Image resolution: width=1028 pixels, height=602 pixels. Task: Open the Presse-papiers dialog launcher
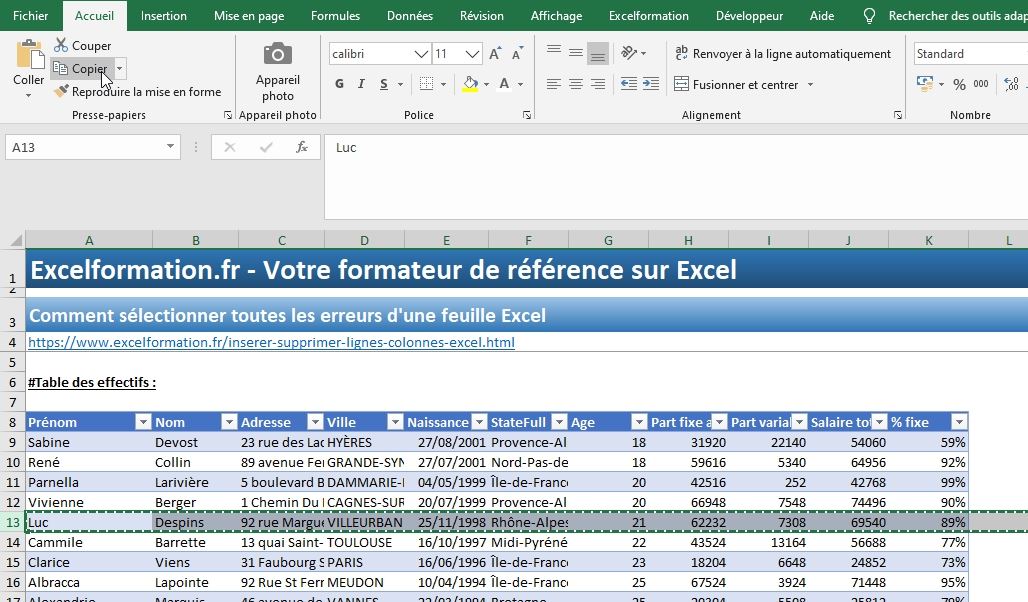[x=227, y=115]
